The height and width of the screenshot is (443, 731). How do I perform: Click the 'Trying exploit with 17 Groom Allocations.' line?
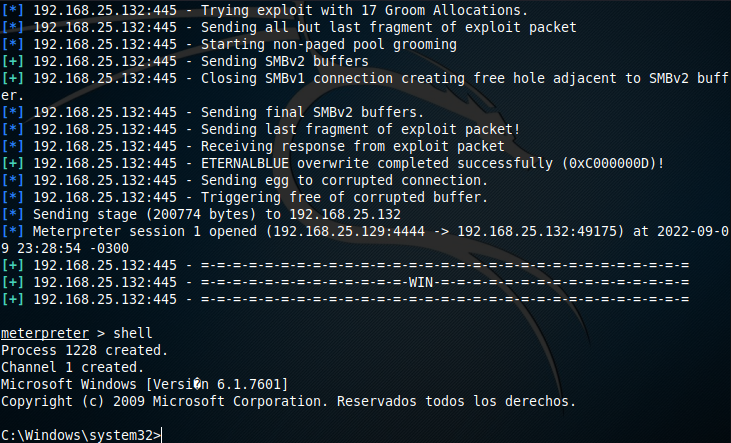[265, 10]
